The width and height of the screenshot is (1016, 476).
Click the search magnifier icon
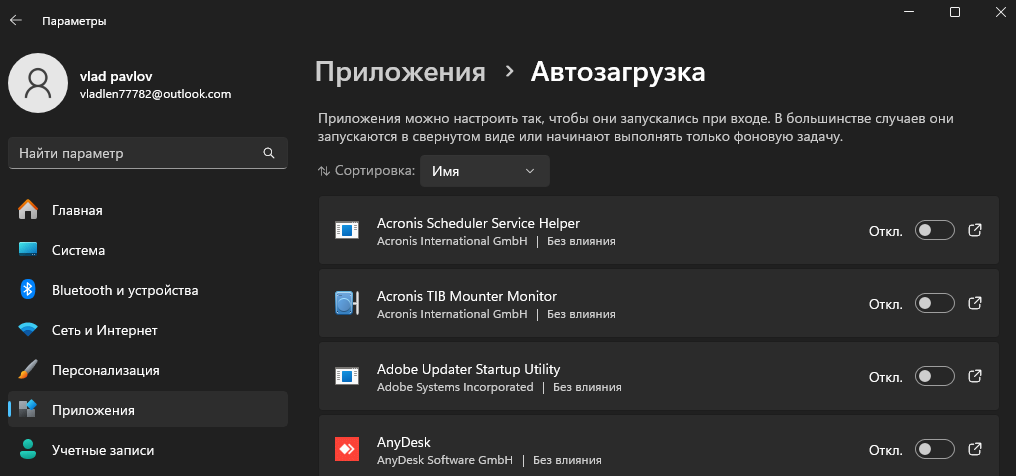(269, 153)
